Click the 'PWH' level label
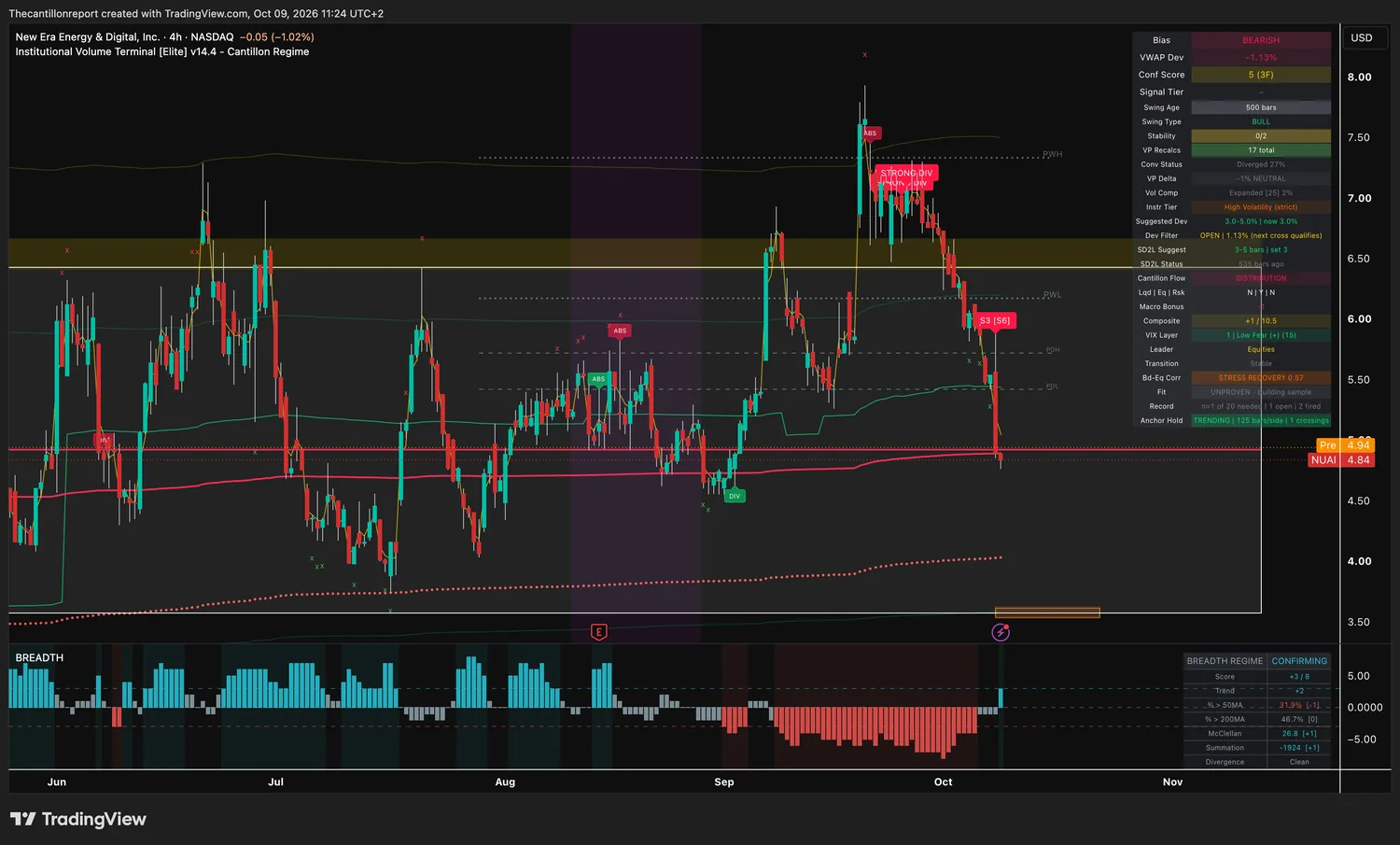 pyautogui.click(x=1052, y=154)
